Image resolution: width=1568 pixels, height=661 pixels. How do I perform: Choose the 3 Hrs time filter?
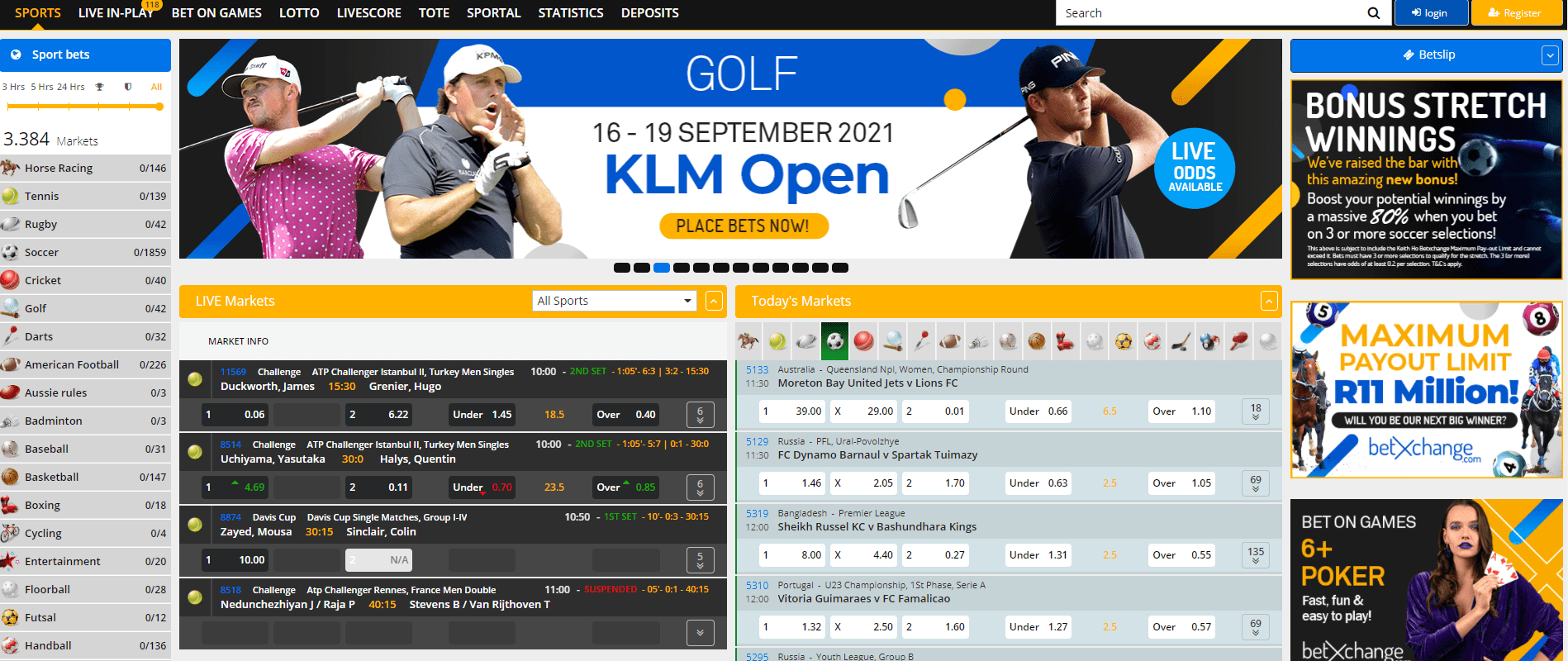13,87
